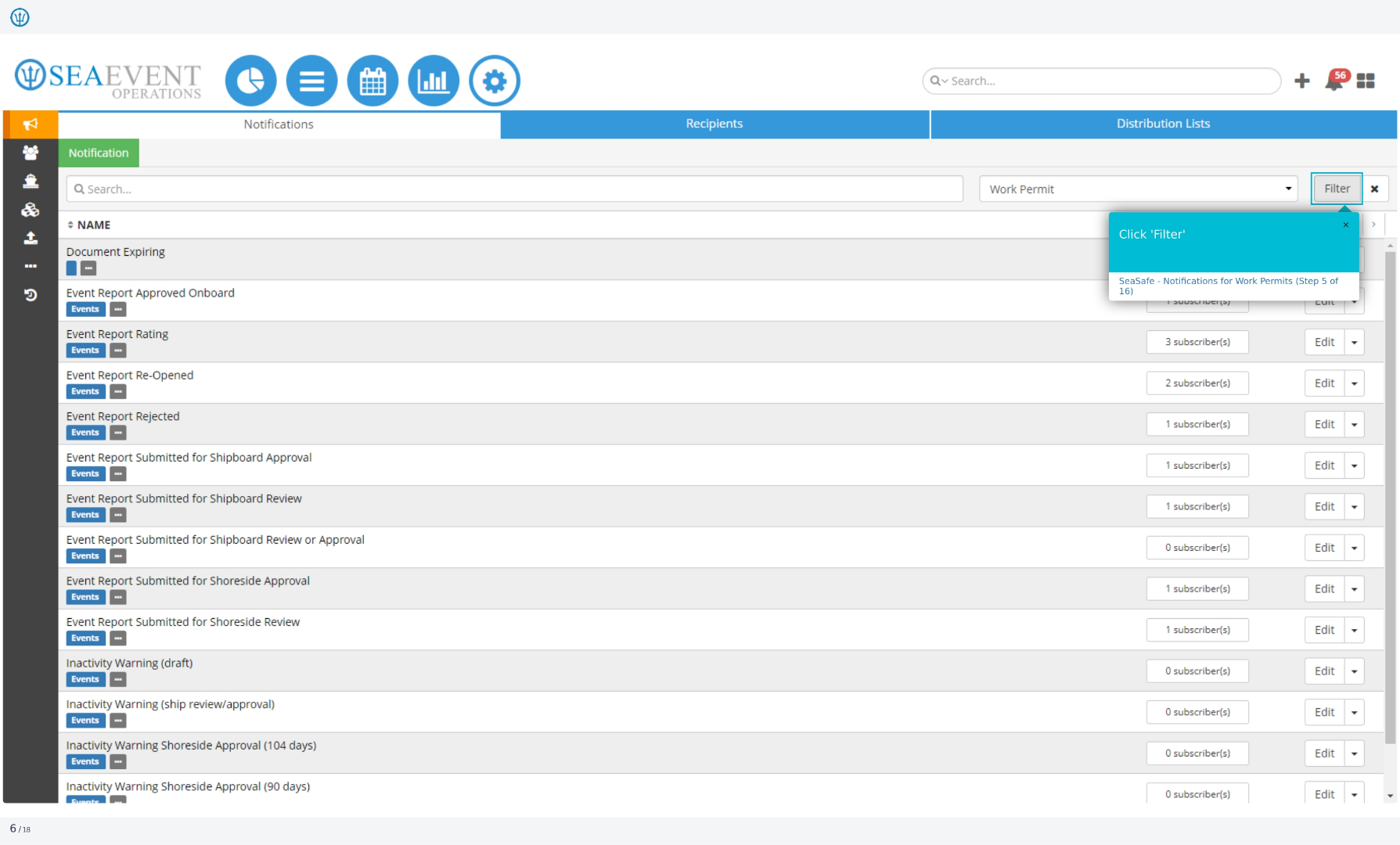
Task: Click the grey tag under Event Report Rating
Action: point(118,351)
